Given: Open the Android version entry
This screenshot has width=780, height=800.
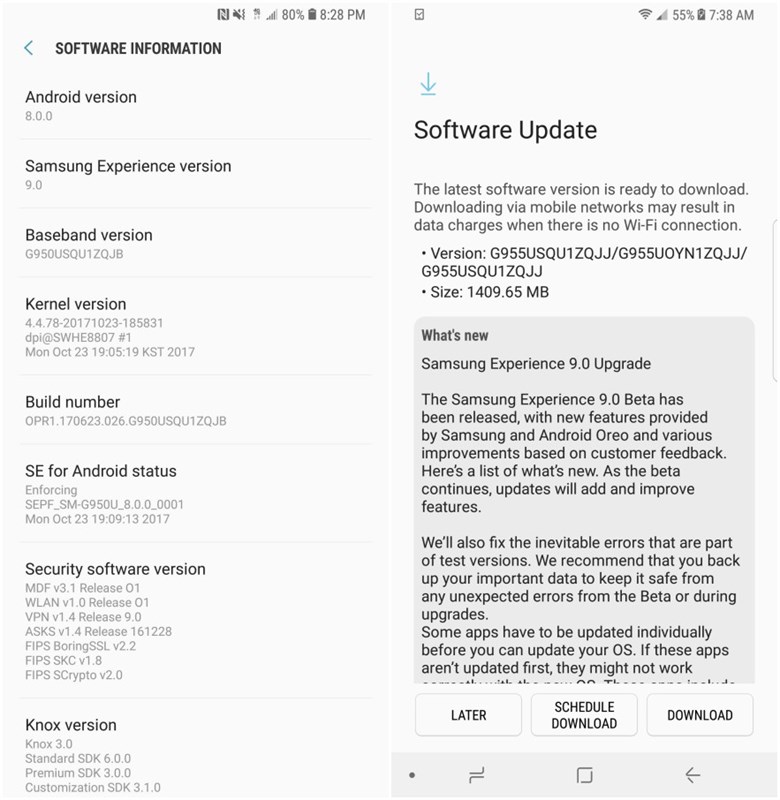Looking at the screenshot, I should point(195,105).
